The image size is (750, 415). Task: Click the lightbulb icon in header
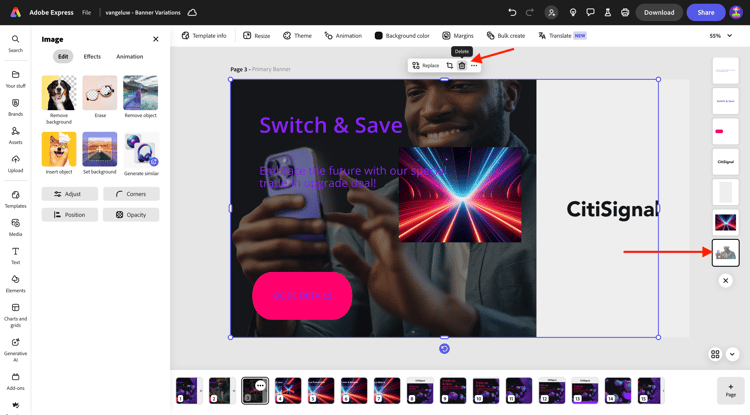(573, 12)
